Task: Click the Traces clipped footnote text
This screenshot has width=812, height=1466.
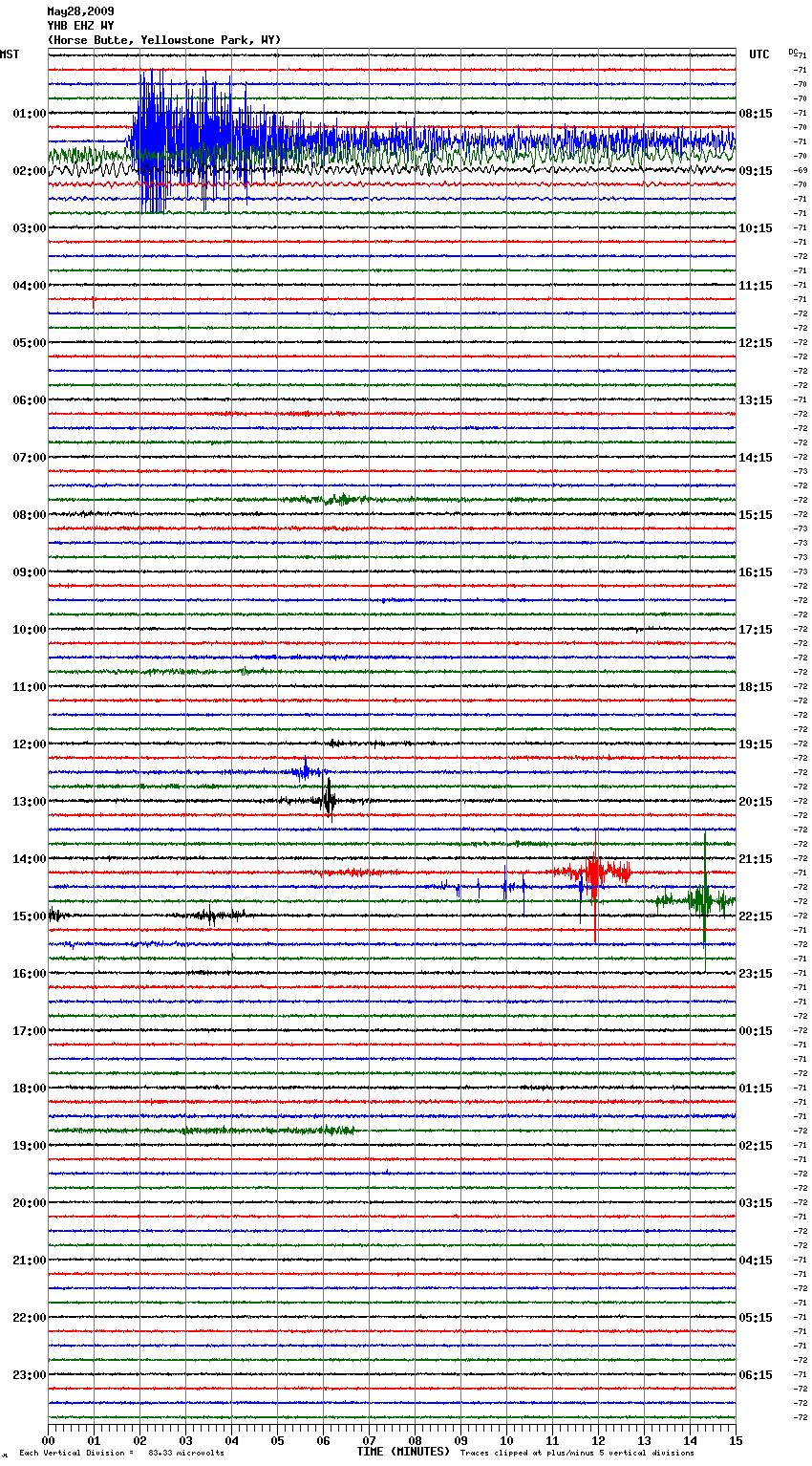Action: point(577,1453)
